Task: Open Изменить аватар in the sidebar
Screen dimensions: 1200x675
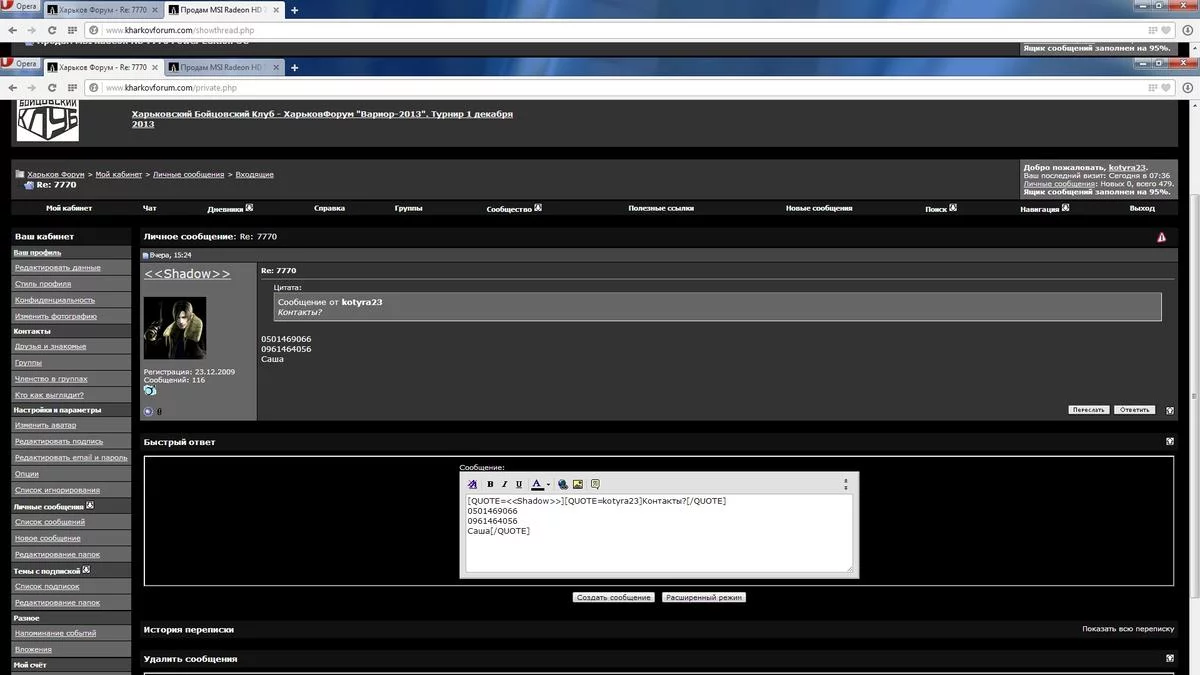Action: (x=45, y=425)
